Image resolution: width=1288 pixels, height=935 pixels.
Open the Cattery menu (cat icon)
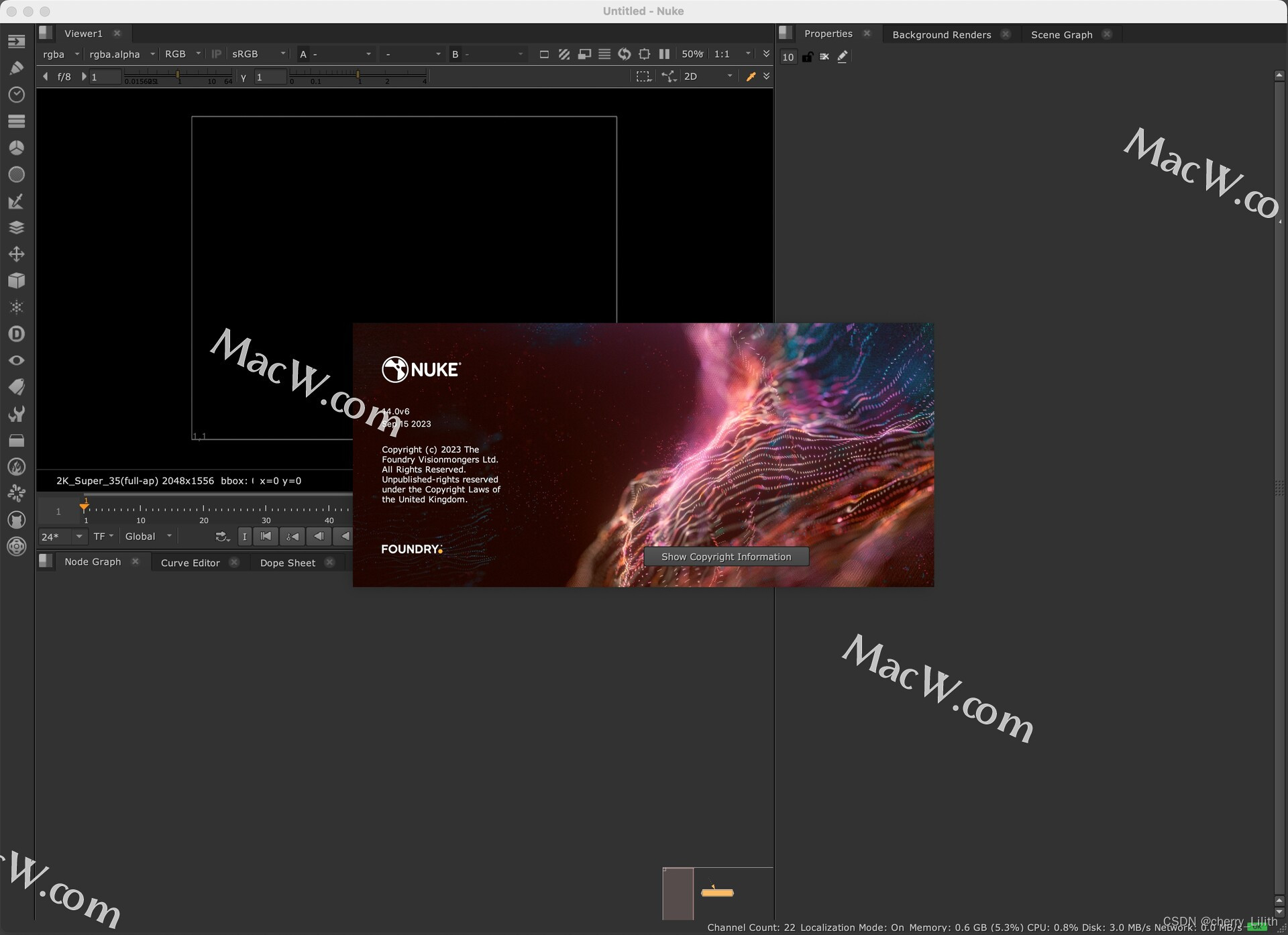16,520
